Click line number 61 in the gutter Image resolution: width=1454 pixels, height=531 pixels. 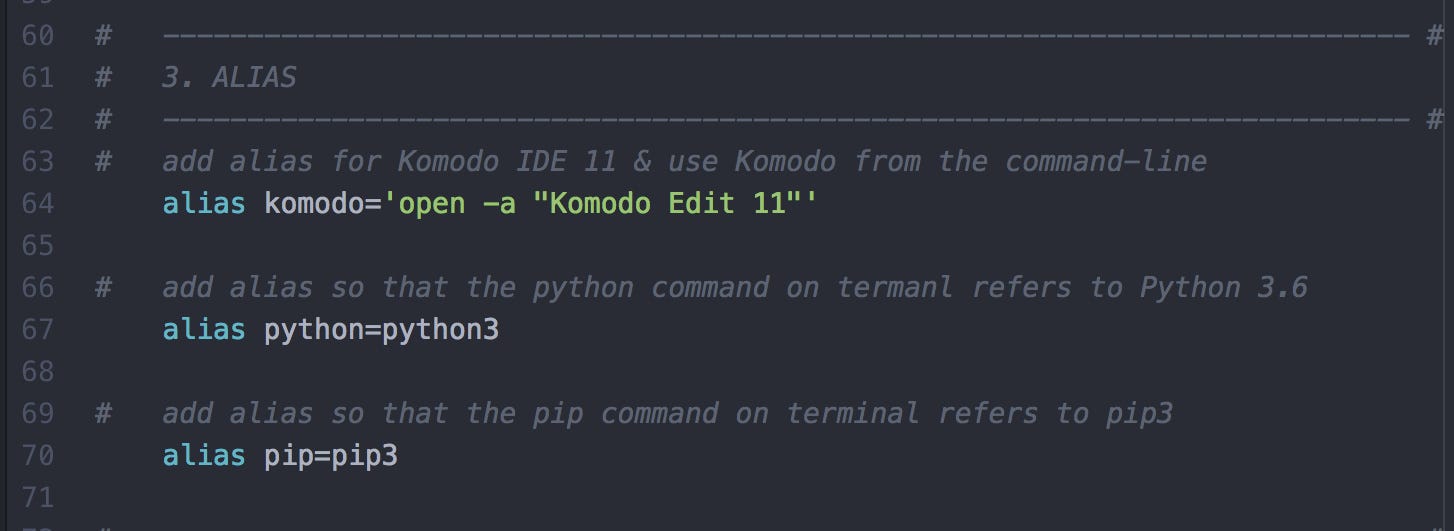(x=36, y=77)
